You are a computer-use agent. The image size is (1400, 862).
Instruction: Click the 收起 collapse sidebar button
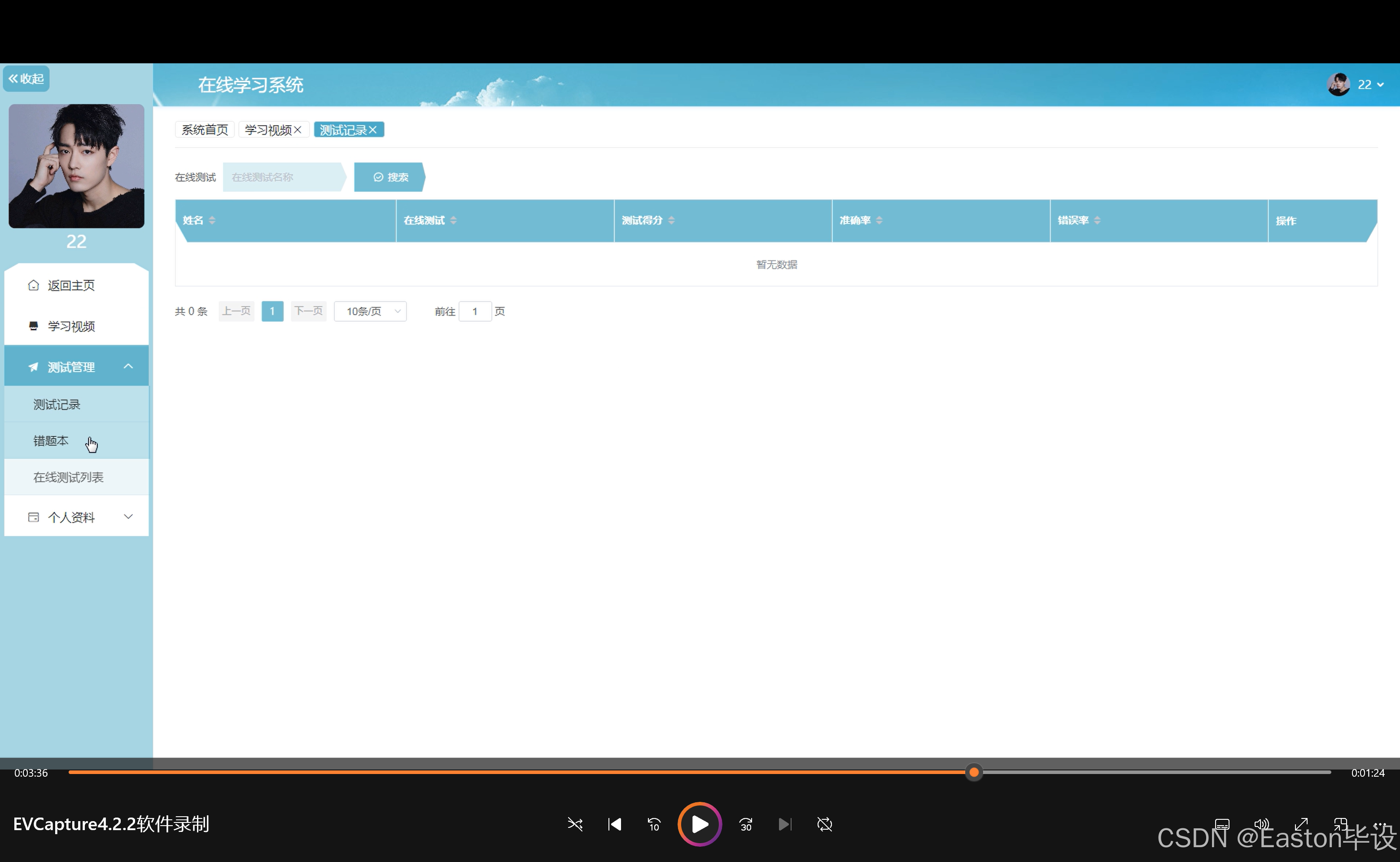26,79
